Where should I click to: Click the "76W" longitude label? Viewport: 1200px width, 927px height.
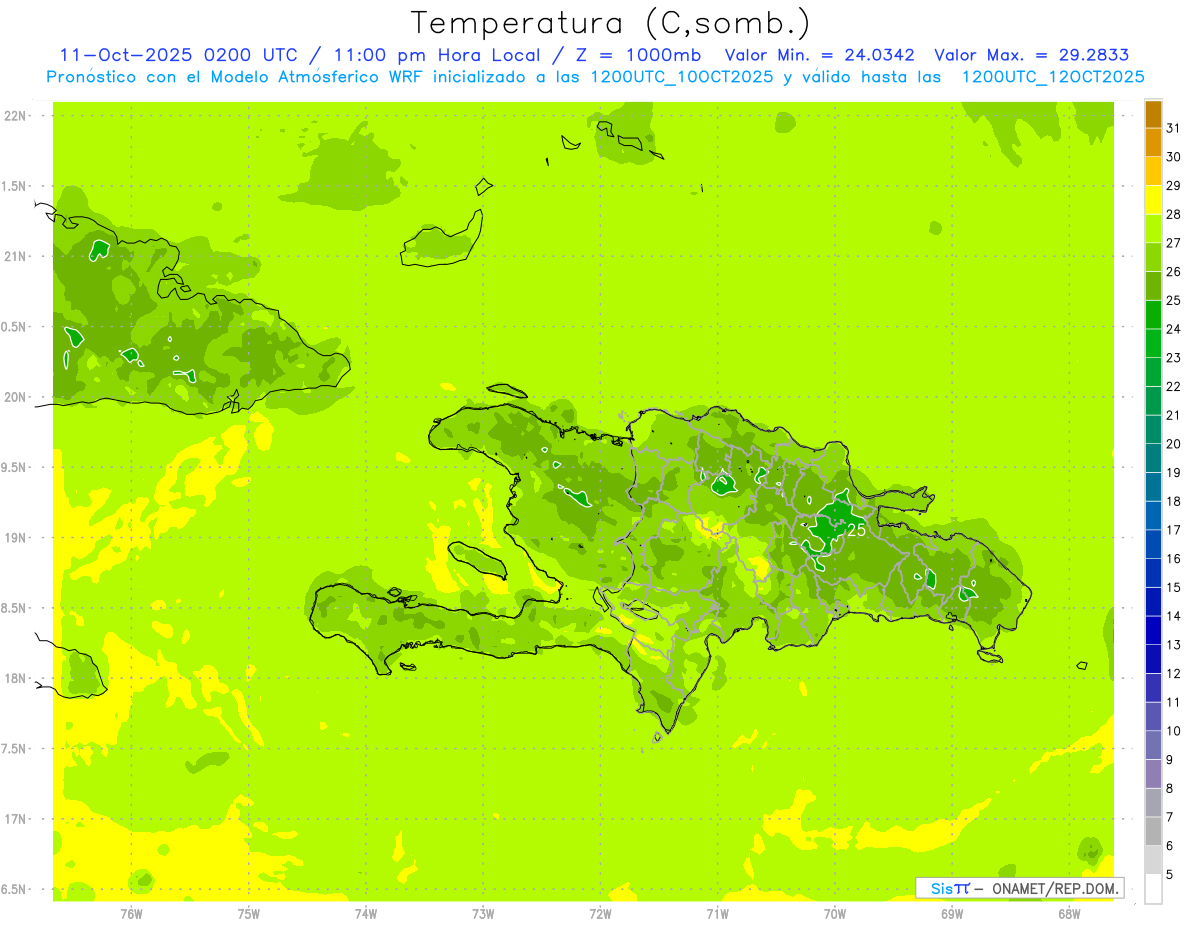coord(131,914)
